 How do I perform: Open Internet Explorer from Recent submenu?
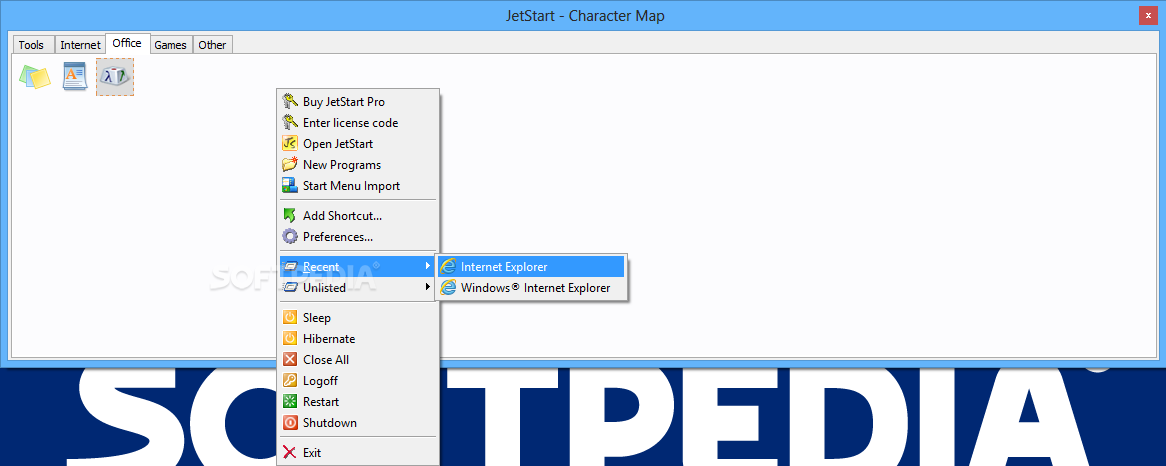pos(531,266)
